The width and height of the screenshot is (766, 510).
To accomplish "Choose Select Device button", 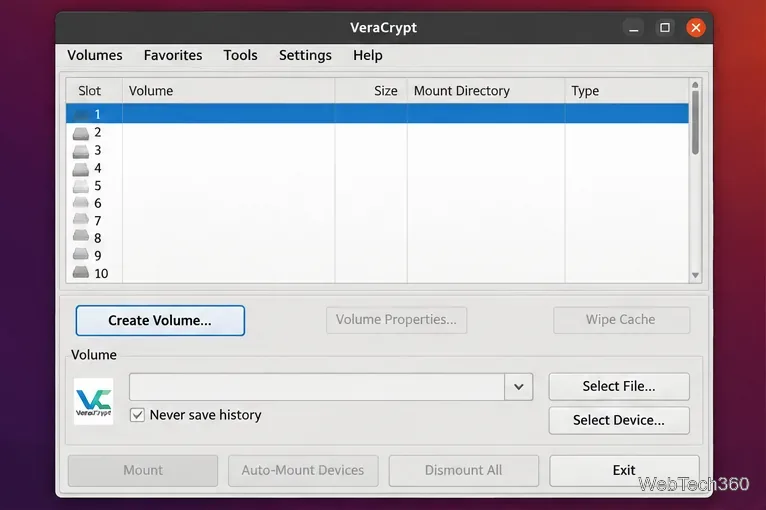I will click(x=619, y=420).
